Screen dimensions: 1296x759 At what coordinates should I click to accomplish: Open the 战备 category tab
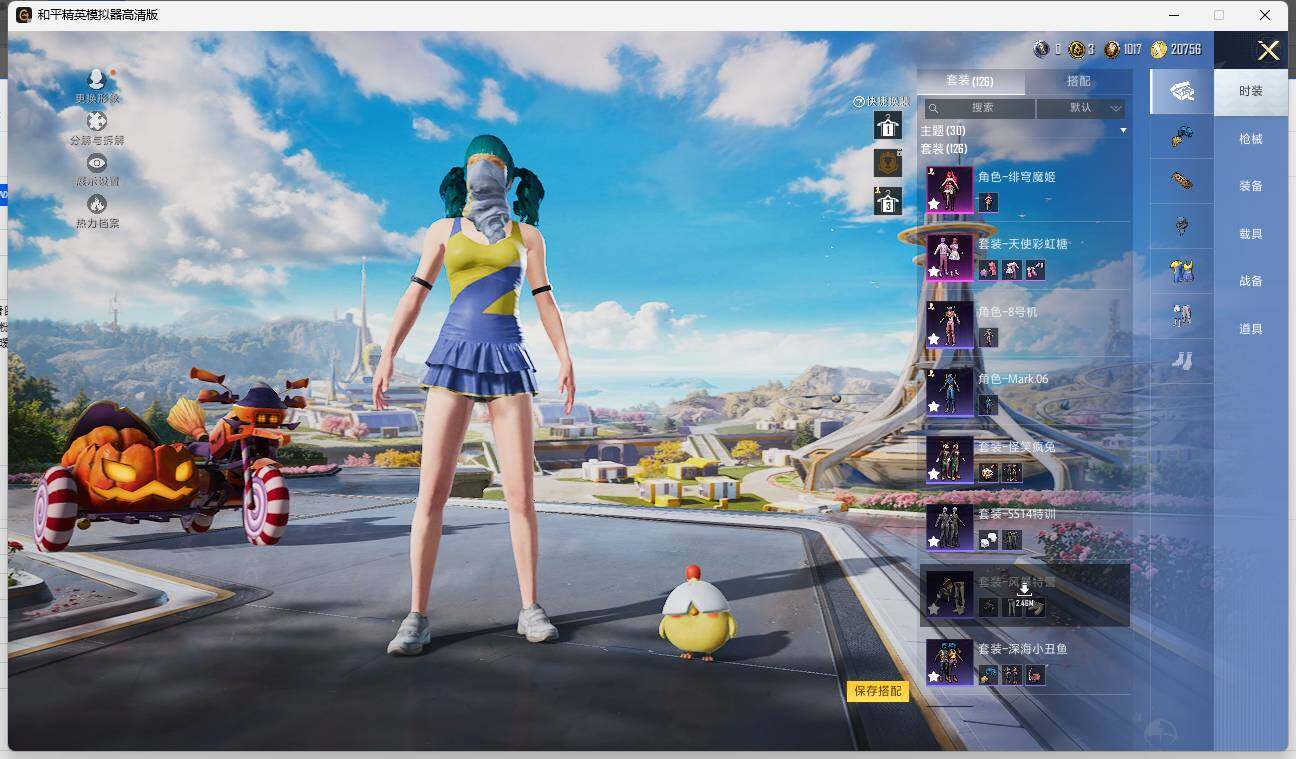tap(1250, 281)
